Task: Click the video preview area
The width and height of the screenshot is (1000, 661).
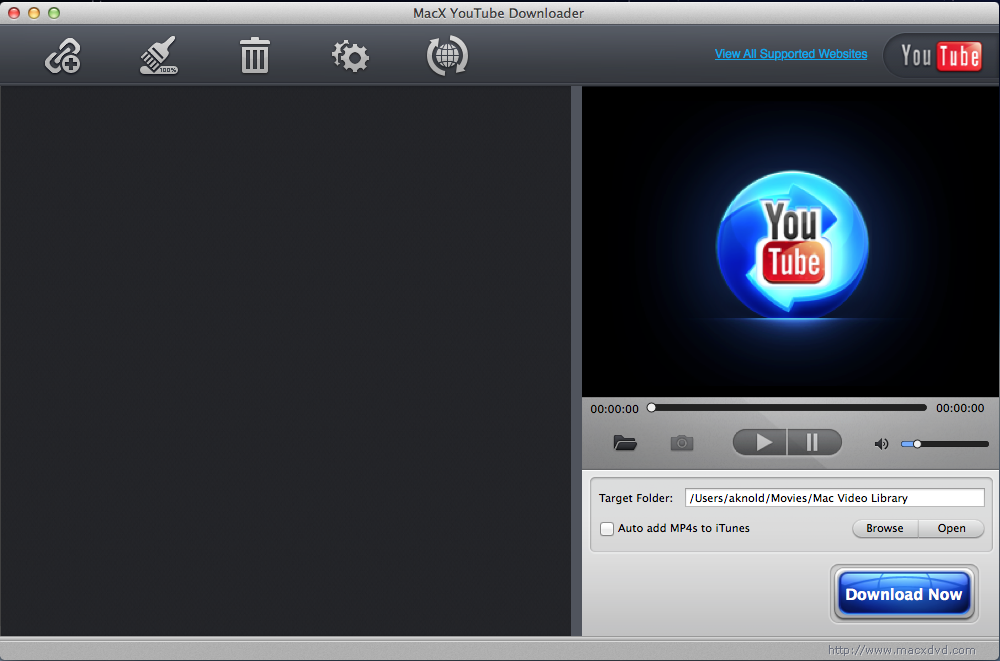Action: [x=790, y=242]
